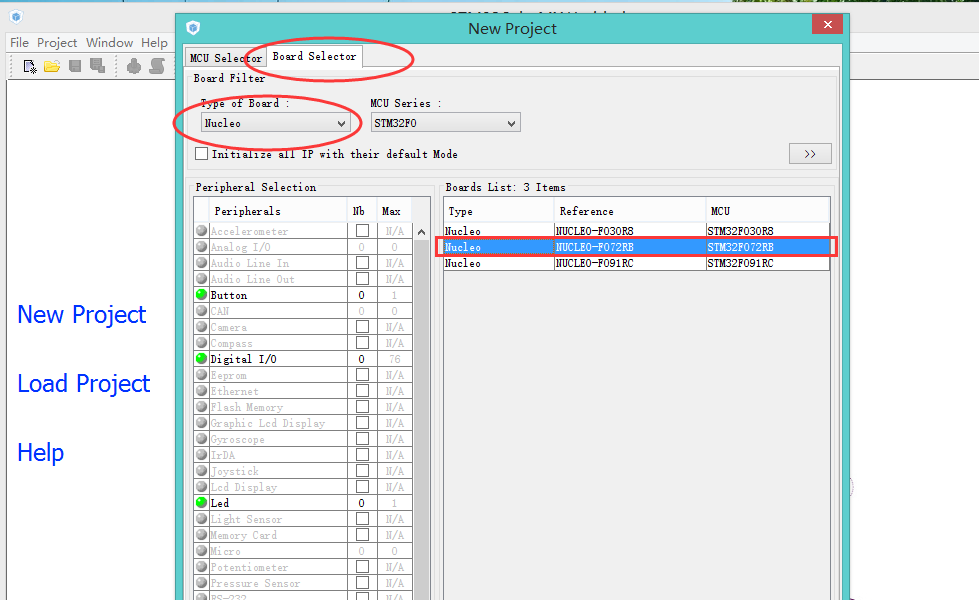Tick the Compass checkbox
Image resolution: width=979 pixels, height=600 pixels.
click(x=362, y=343)
